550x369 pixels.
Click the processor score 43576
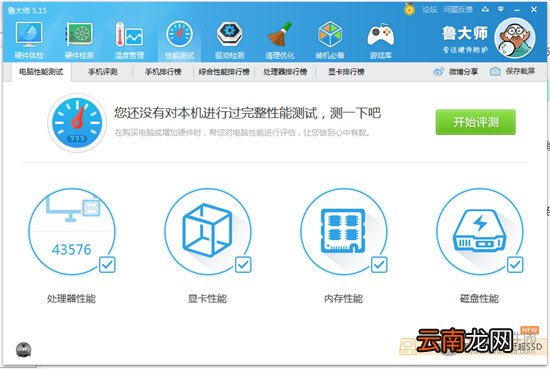click(72, 250)
